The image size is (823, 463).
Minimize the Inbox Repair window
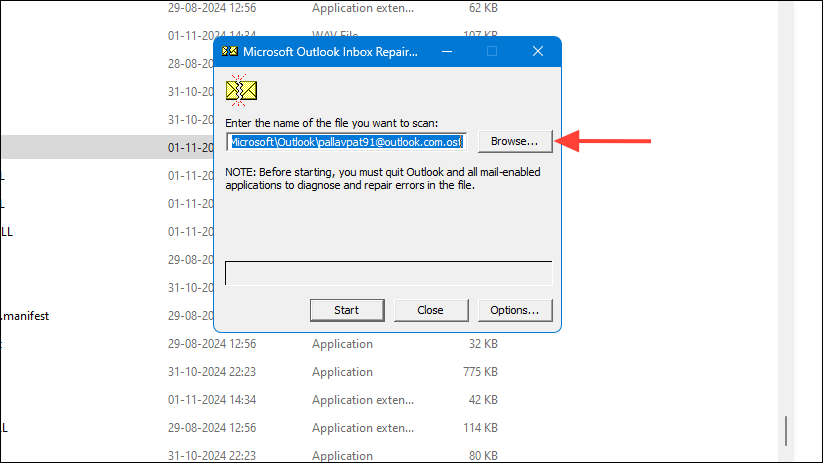[447, 51]
